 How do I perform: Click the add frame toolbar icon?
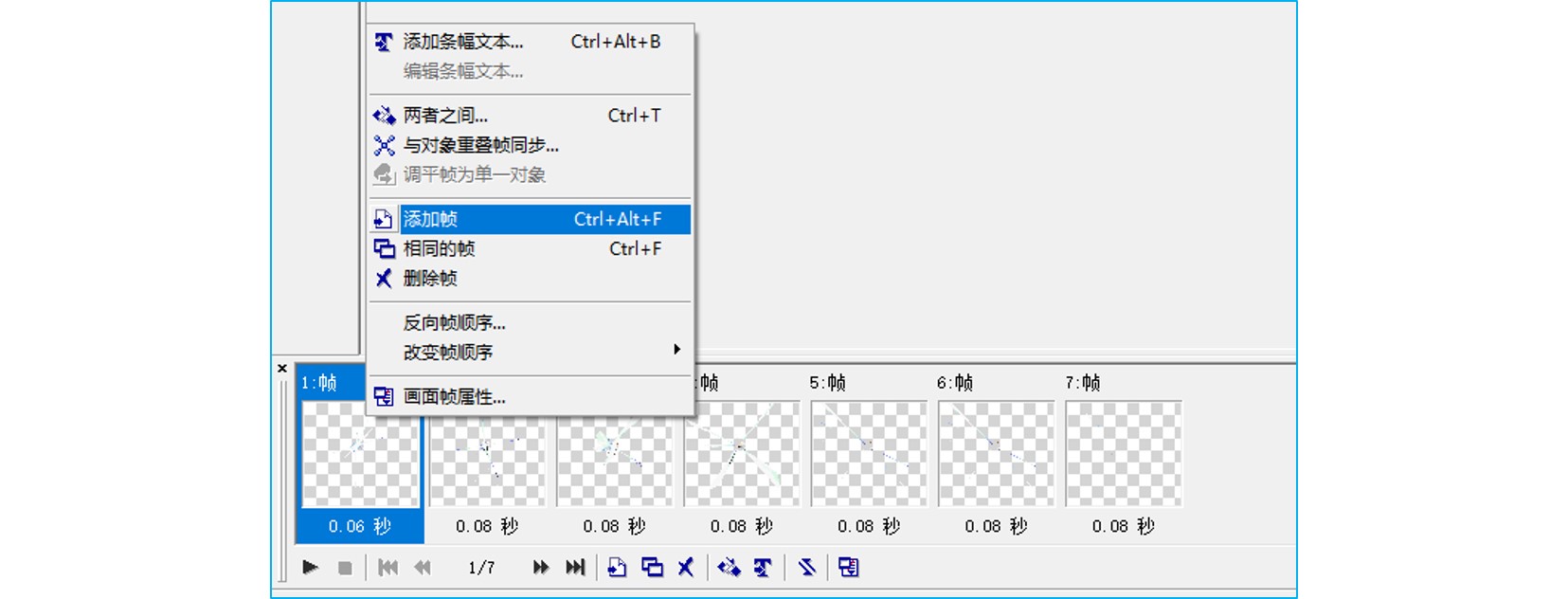coord(617,567)
